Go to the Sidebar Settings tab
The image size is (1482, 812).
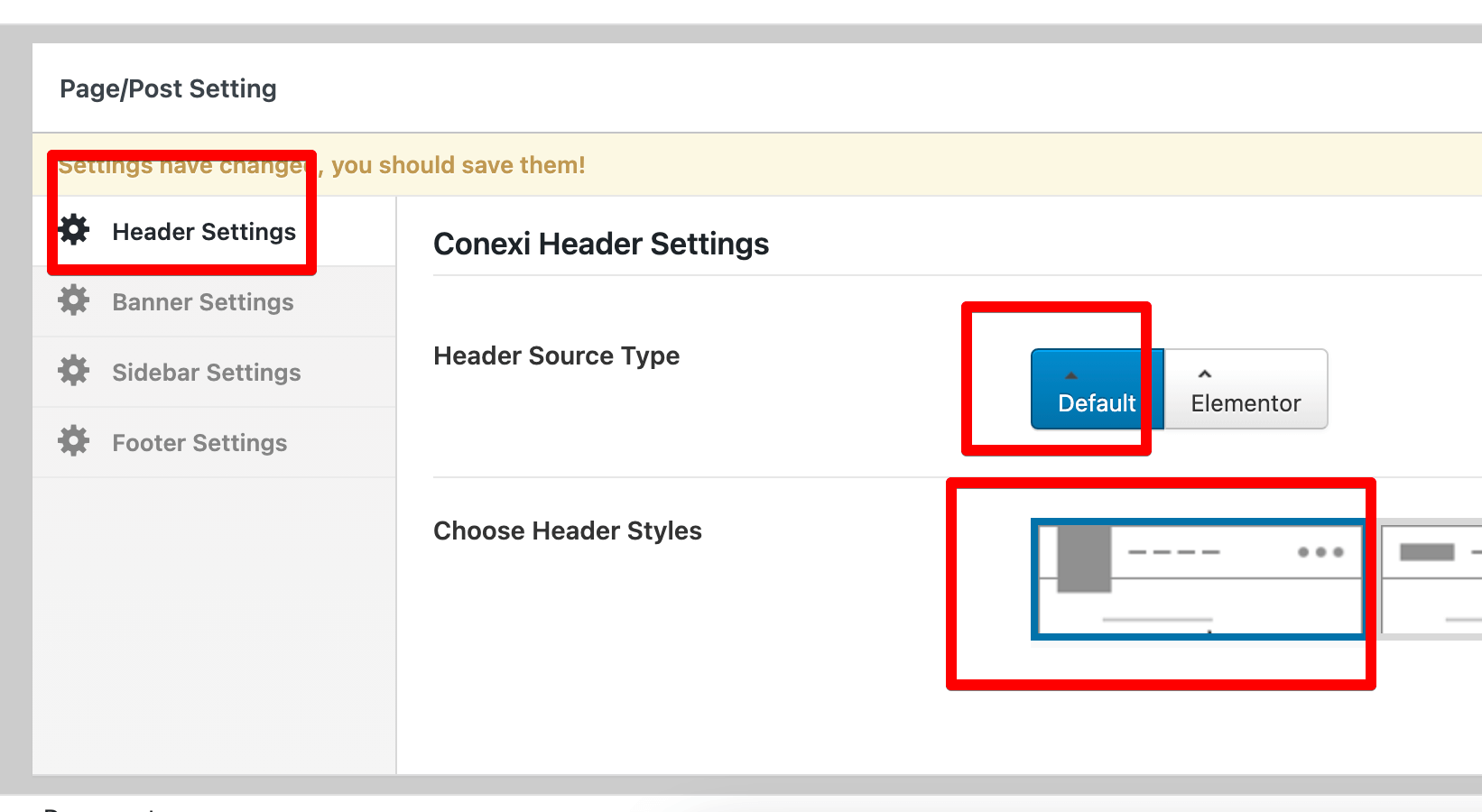point(207,373)
